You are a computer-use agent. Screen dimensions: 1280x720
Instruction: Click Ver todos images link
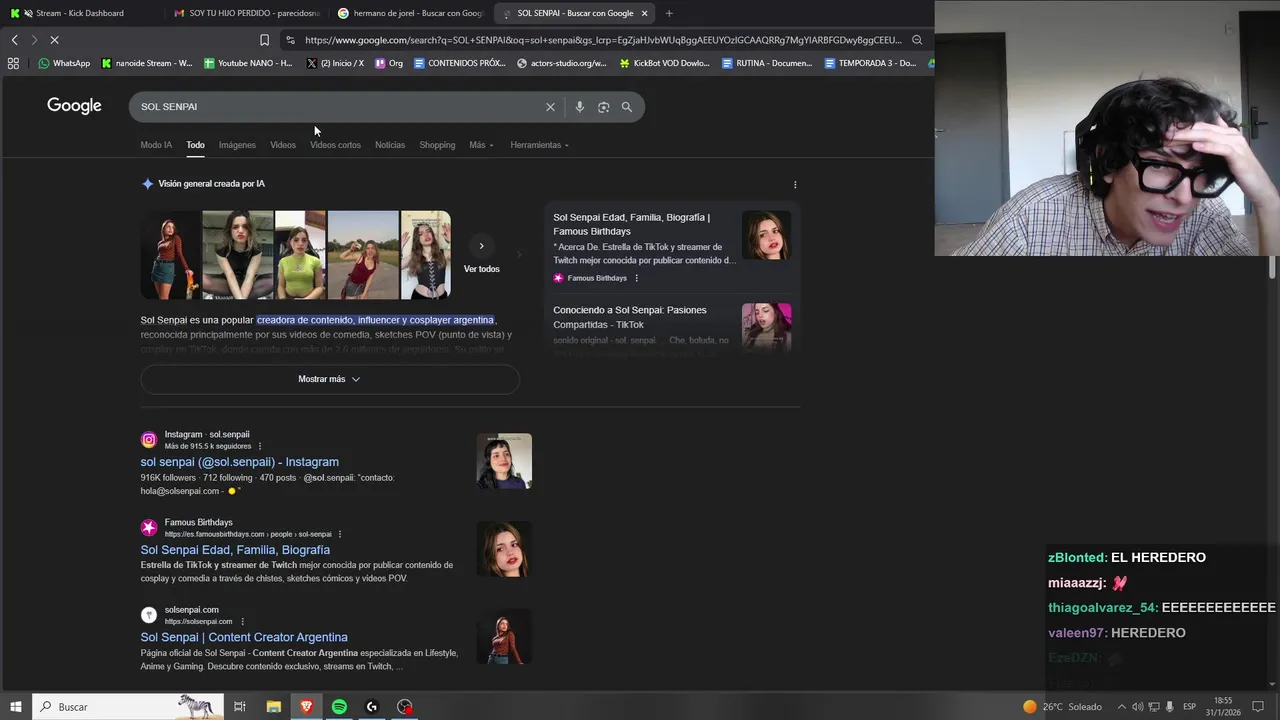click(x=481, y=269)
